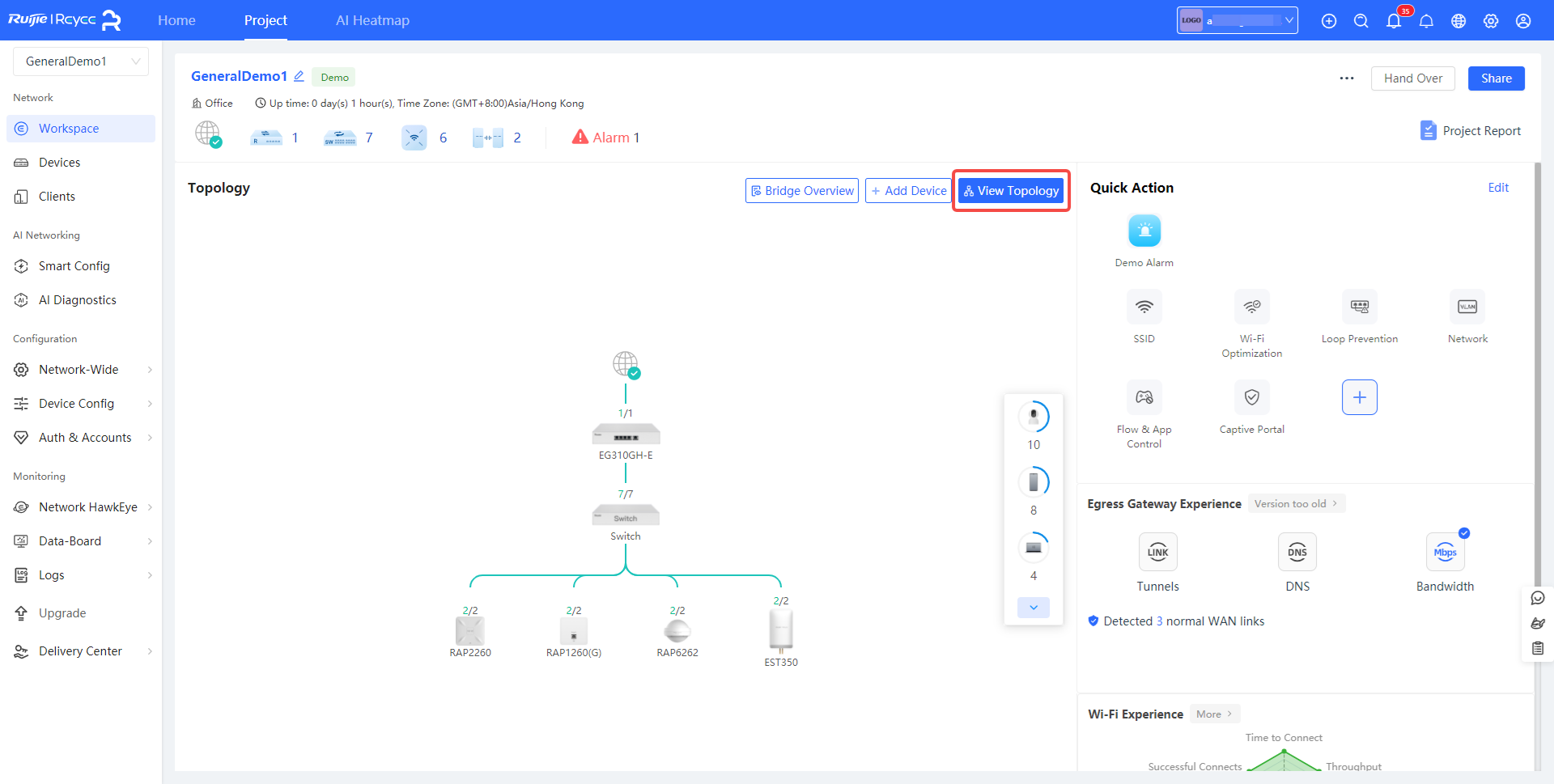
Task: Click the View Topology button
Action: click(x=1011, y=191)
